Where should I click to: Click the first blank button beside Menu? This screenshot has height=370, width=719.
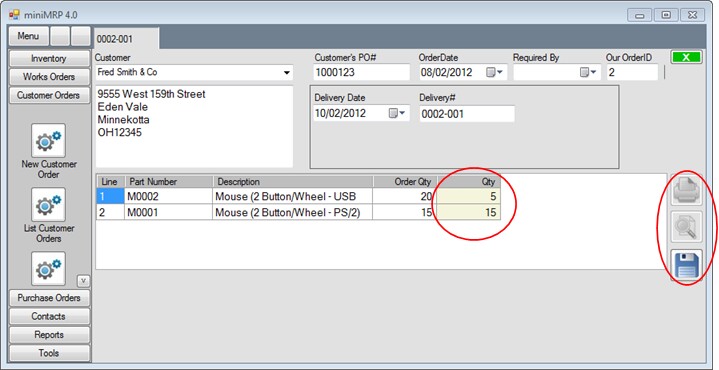point(60,36)
